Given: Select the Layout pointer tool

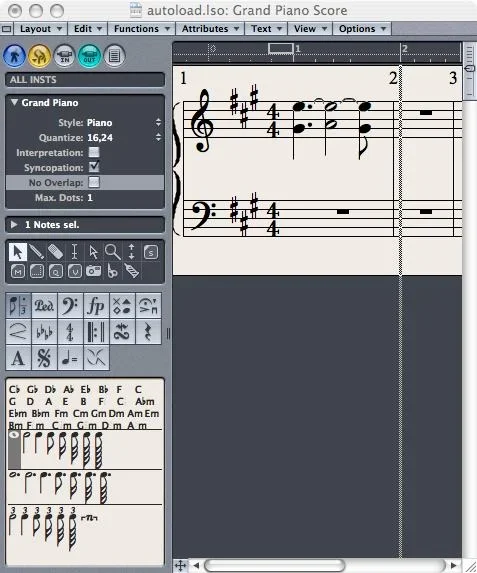Looking at the screenshot, I should (x=94, y=252).
